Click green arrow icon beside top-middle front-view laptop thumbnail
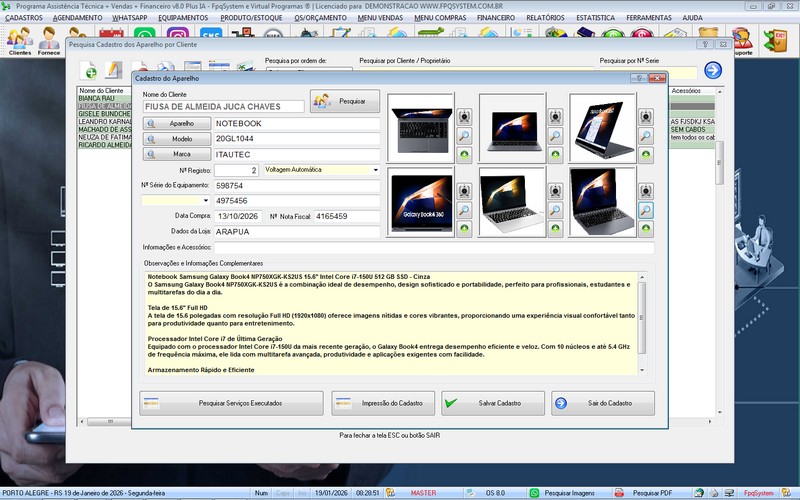 (555, 155)
